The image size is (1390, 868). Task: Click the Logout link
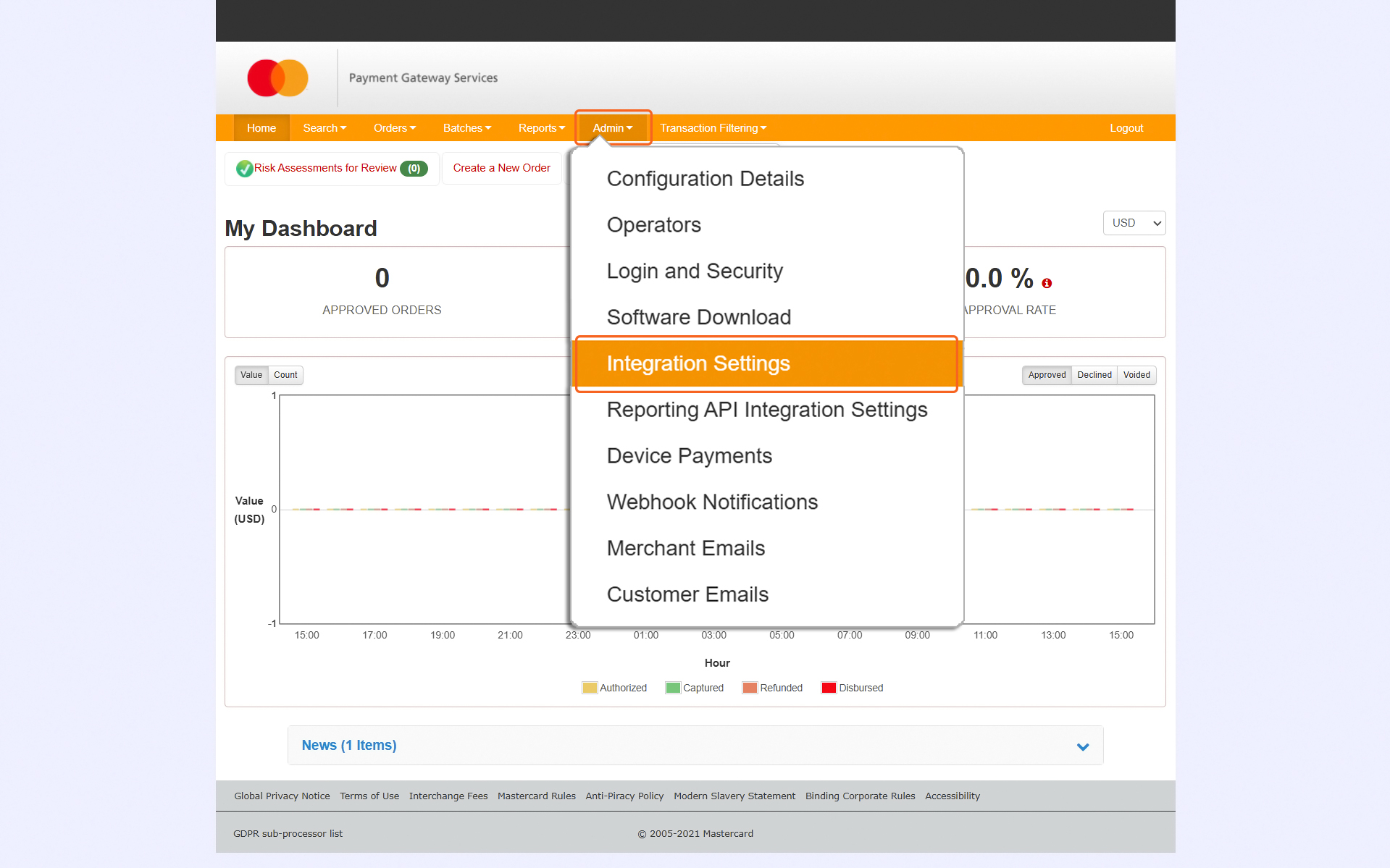[x=1126, y=128]
